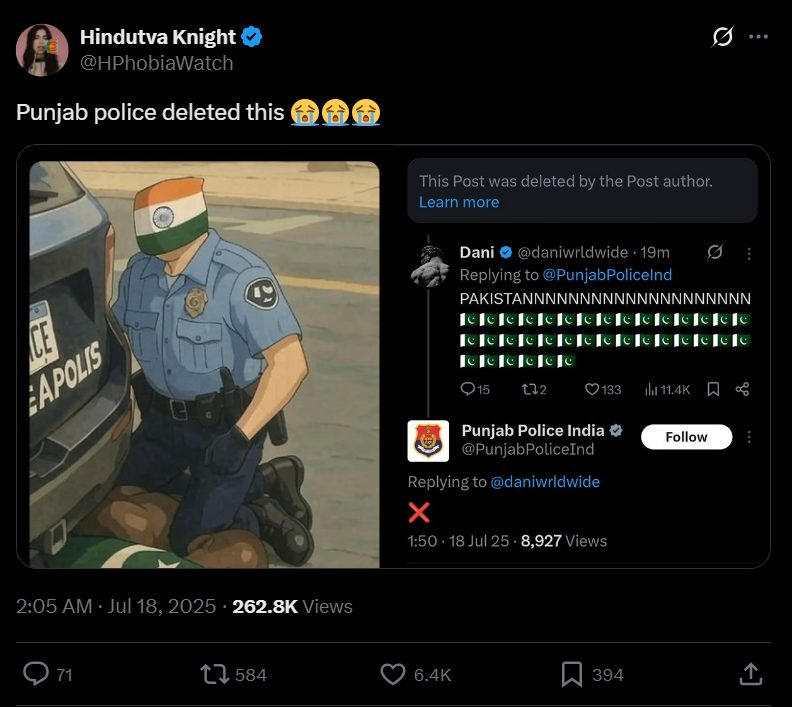The width and height of the screenshot is (792, 707).
Task: Bookmark the Hindutva Knight post
Action: (x=571, y=675)
